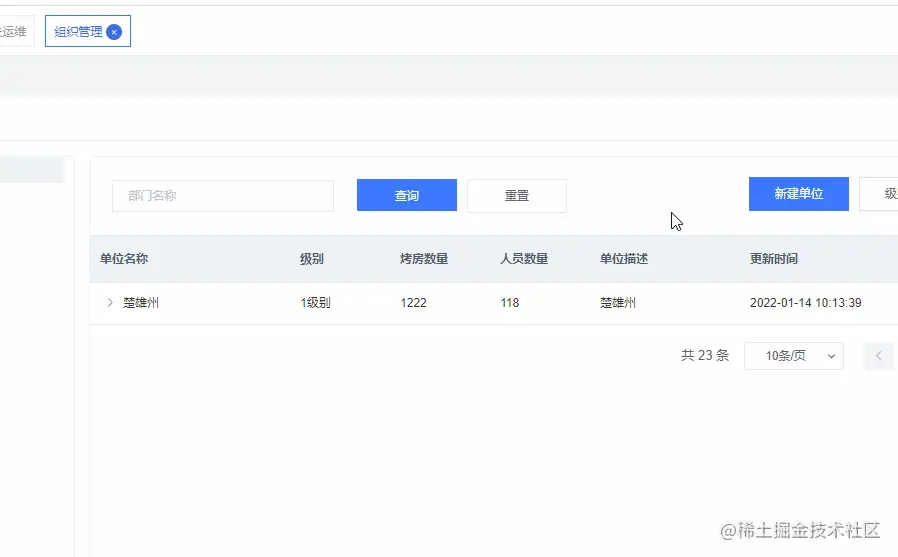Click the 更新时间 column header
Viewport: 898px width, 557px height.
point(774,259)
